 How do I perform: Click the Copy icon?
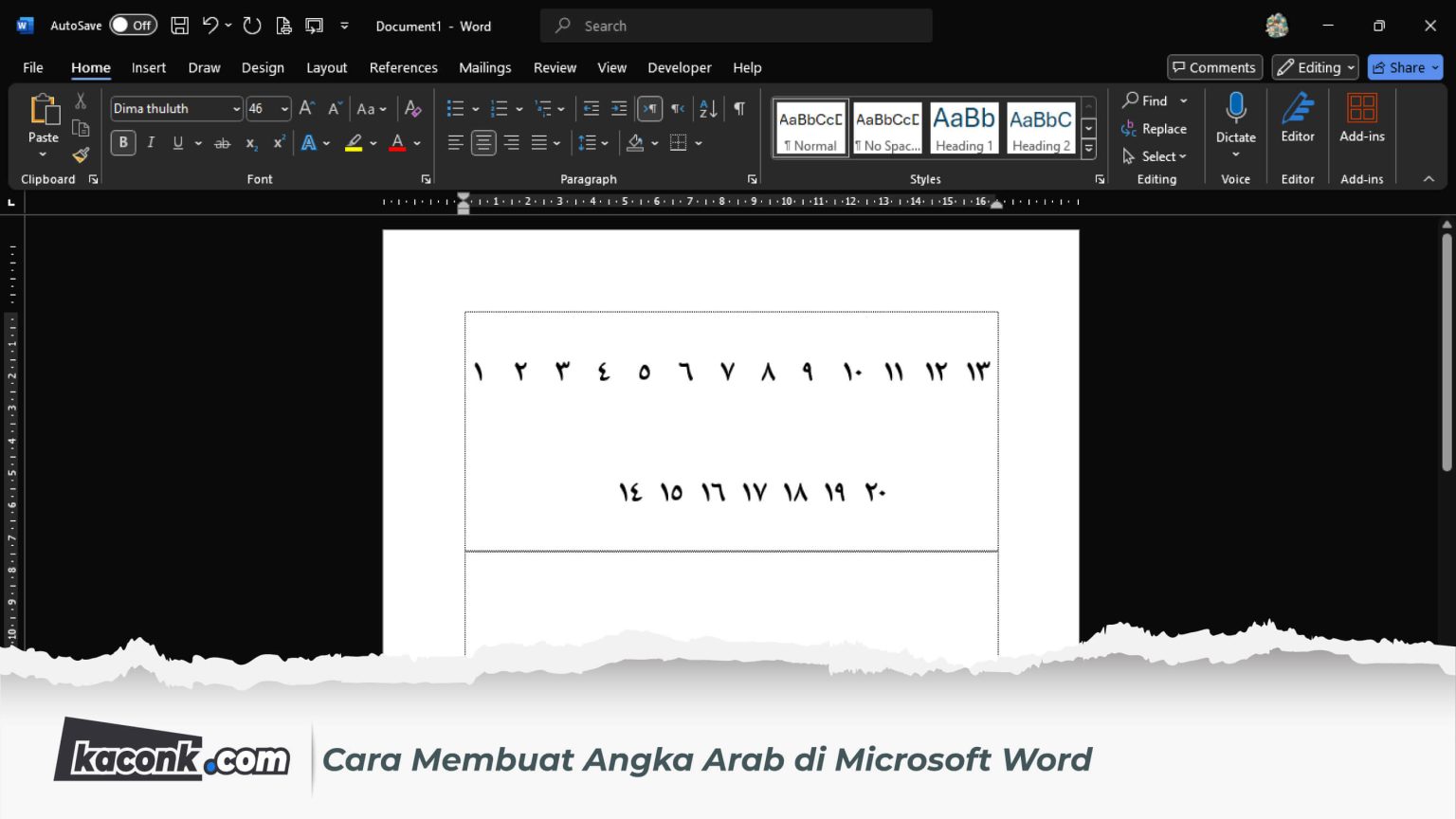pyautogui.click(x=81, y=128)
